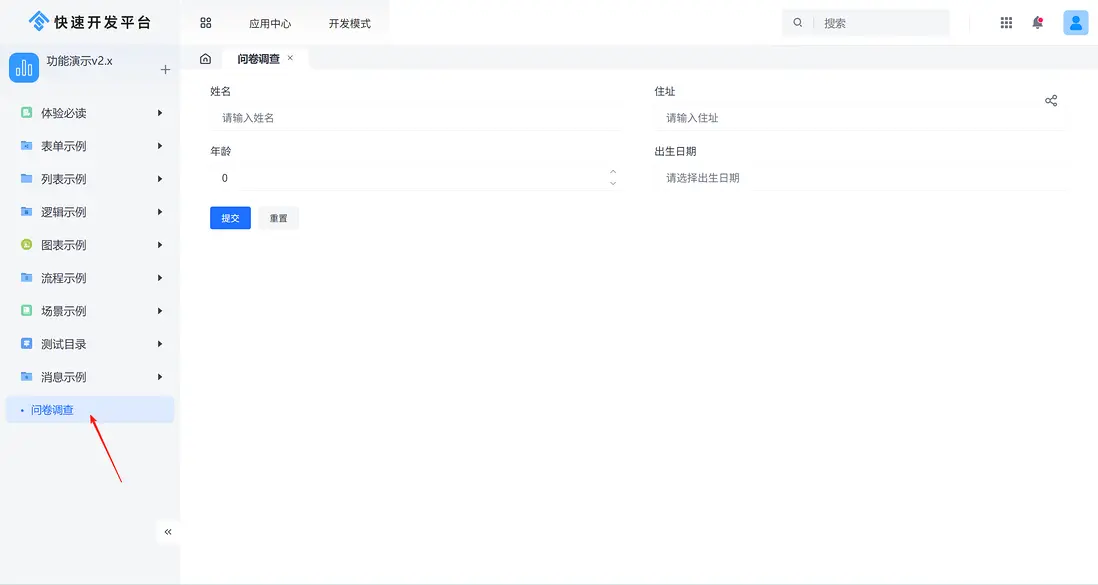This screenshot has height=585, width=1098.
Task: Open the notification bell with red badge
Action: pyautogui.click(x=1038, y=22)
